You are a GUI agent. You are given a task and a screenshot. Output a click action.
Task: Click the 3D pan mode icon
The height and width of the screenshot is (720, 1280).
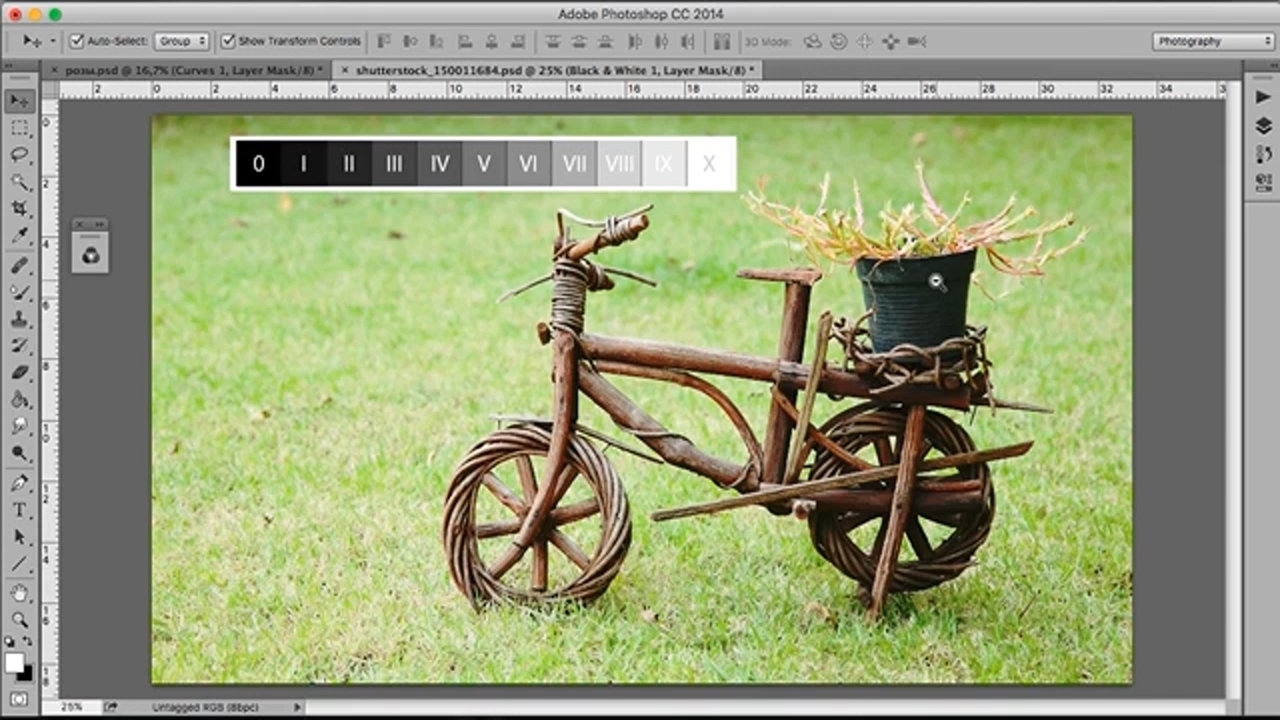(x=865, y=41)
